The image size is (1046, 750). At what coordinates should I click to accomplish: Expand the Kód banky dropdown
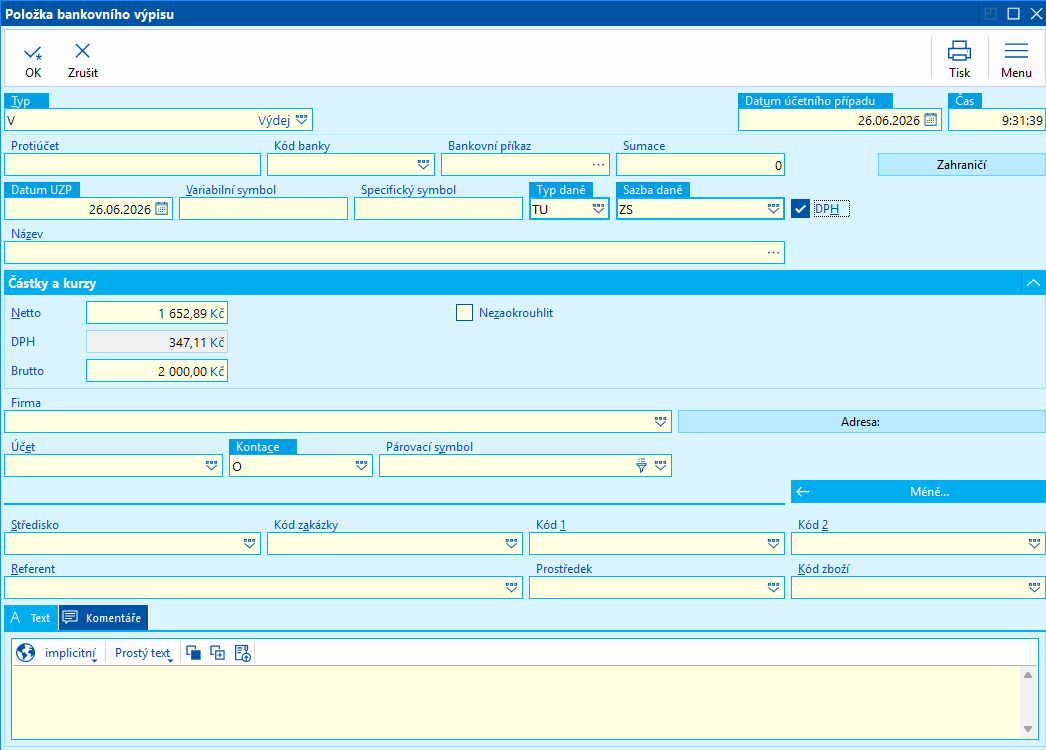pos(424,165)
